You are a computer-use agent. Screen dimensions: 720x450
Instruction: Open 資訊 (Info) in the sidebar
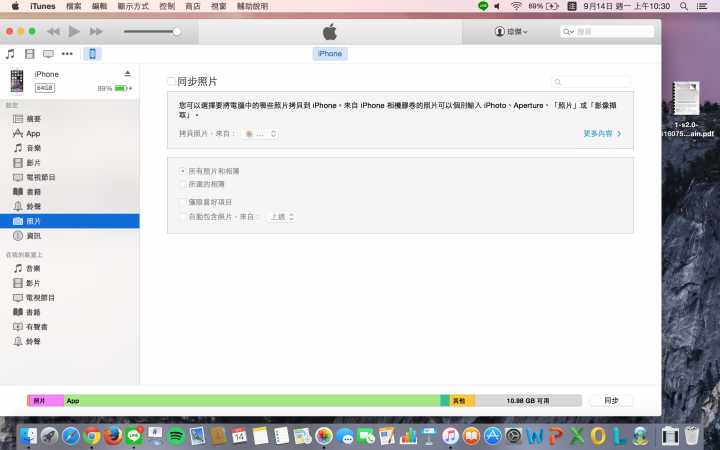tap(70, 236)
